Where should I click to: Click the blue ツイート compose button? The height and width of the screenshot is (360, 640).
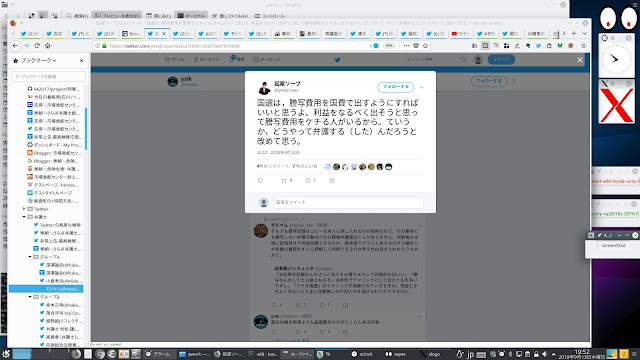coord(501,60)
